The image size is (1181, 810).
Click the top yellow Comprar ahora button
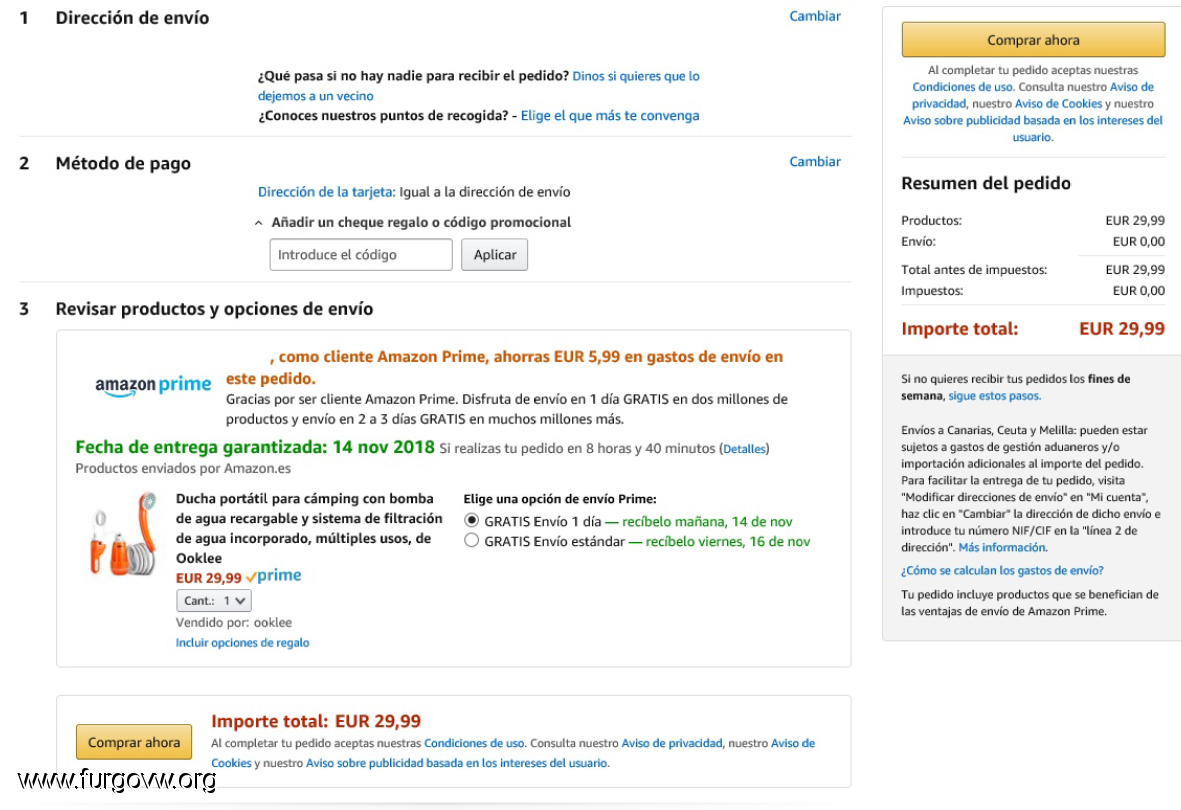(x=1033, y=40)
